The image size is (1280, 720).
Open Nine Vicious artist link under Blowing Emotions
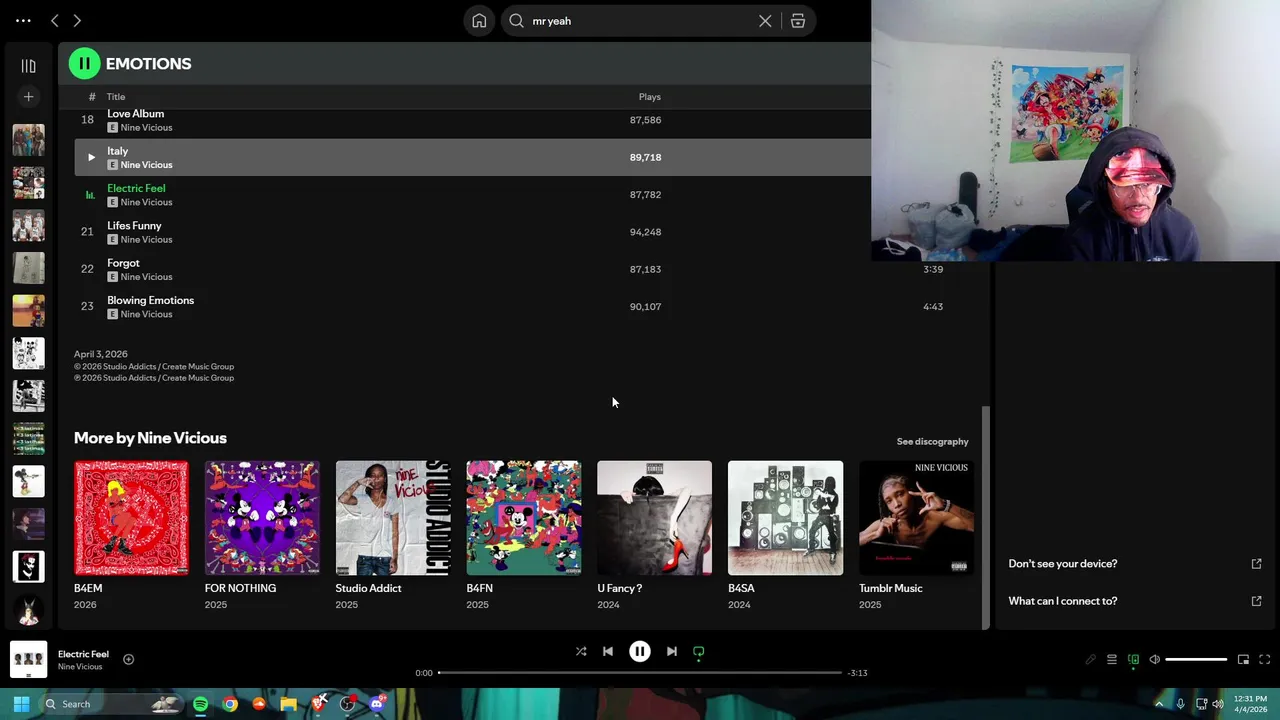(146, 314)
